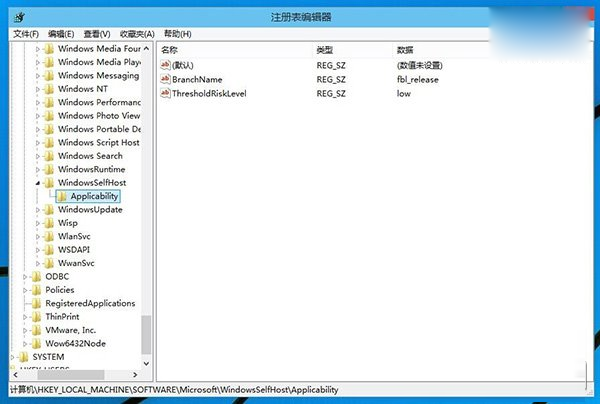Screen dimensions: 601x404
Task: Click the Windows Media Player folder icon
Action: [49, 62]
